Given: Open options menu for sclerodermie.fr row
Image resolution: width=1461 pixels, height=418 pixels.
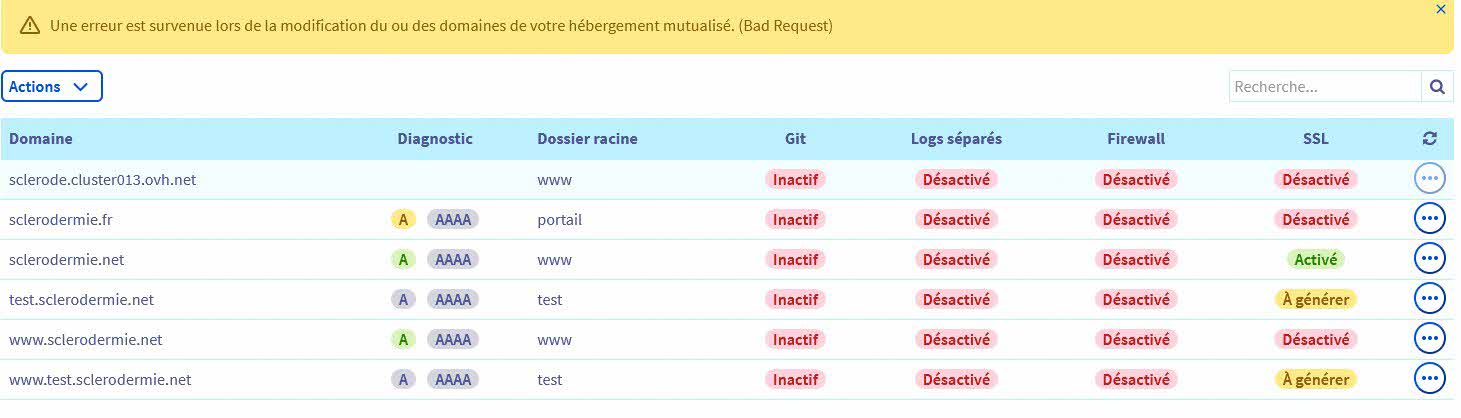Looking at the screenshot, I should point(1430,219).
